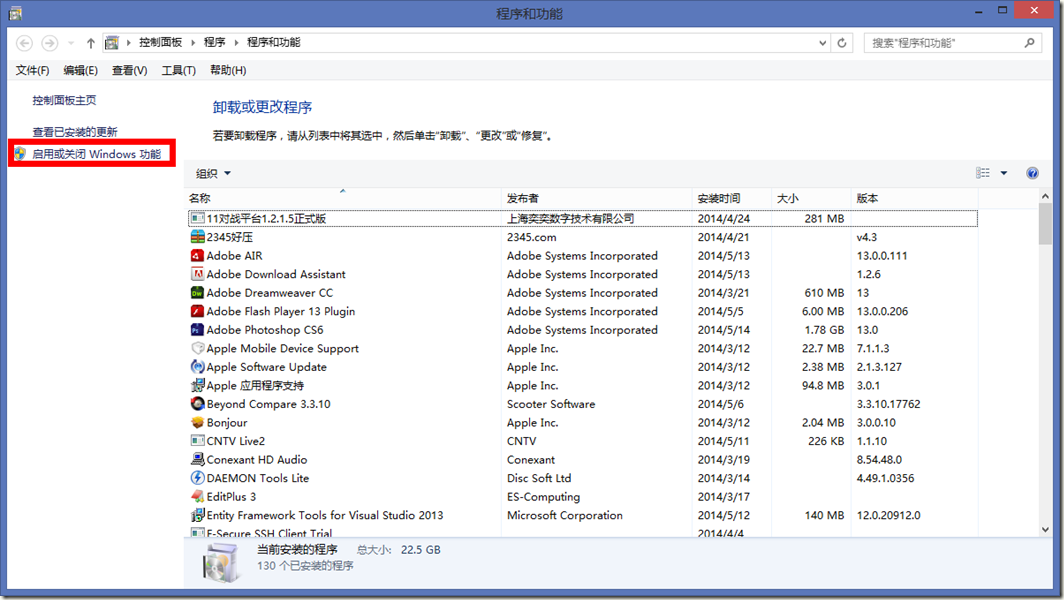Open the 文件(F) menu
This screenshot has height=600, width=1064.
(x=33, y=70)
